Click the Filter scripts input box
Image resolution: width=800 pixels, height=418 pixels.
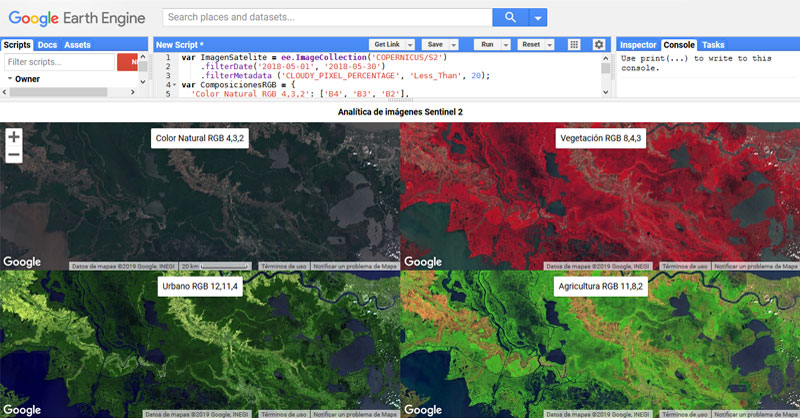pos(59,62)
